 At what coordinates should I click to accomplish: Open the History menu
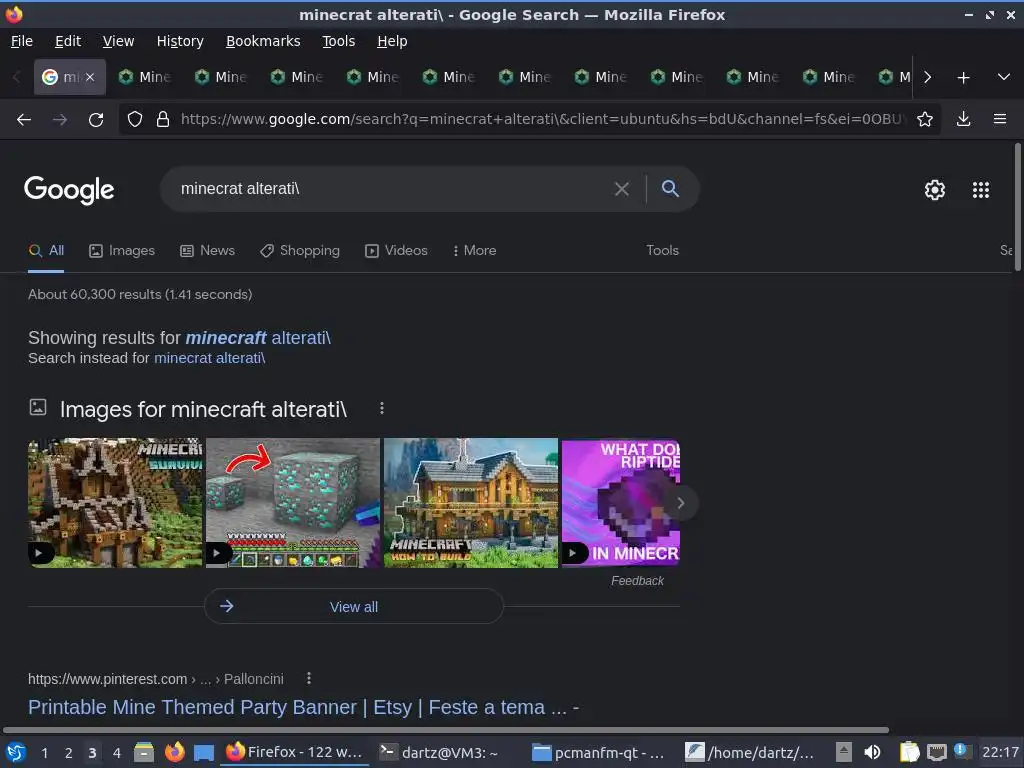point(180,41)
